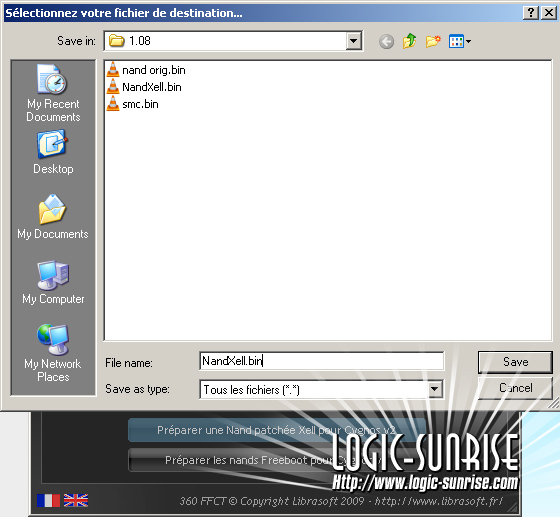The height and width of the screenshot is (517, 560).
Task: Expand the Save in folder dropdown
Action: tap(353, 41)
